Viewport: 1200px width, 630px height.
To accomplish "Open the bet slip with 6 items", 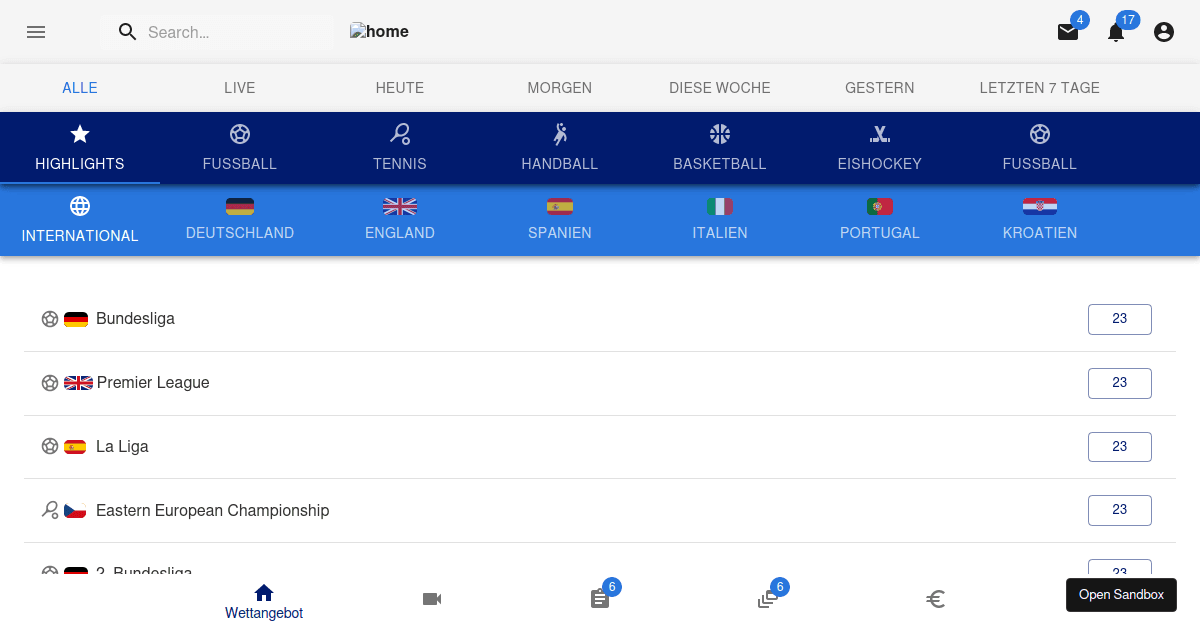I will [x=600, y=598].
